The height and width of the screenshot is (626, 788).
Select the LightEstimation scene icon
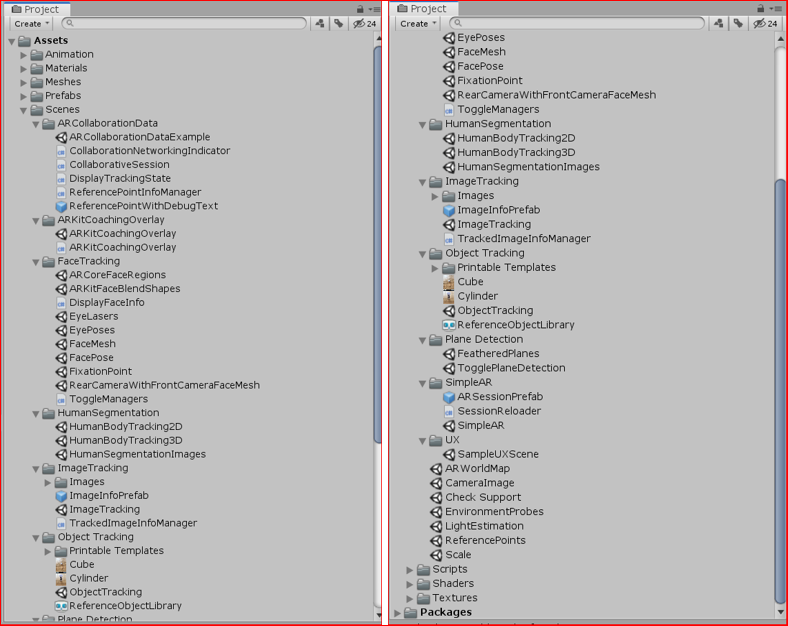436,526
